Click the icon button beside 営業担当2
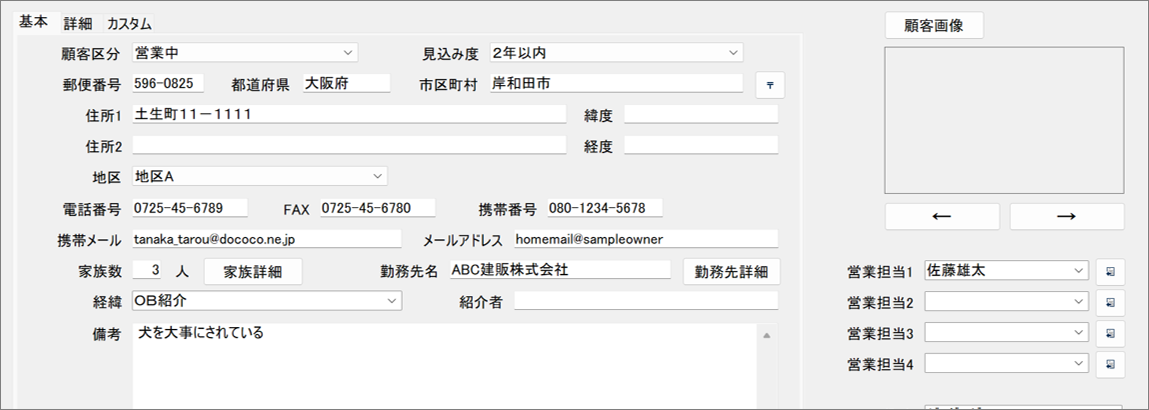Image resolution: width=1149 pixels, height=410 pixels. (x=1110, y=302)
